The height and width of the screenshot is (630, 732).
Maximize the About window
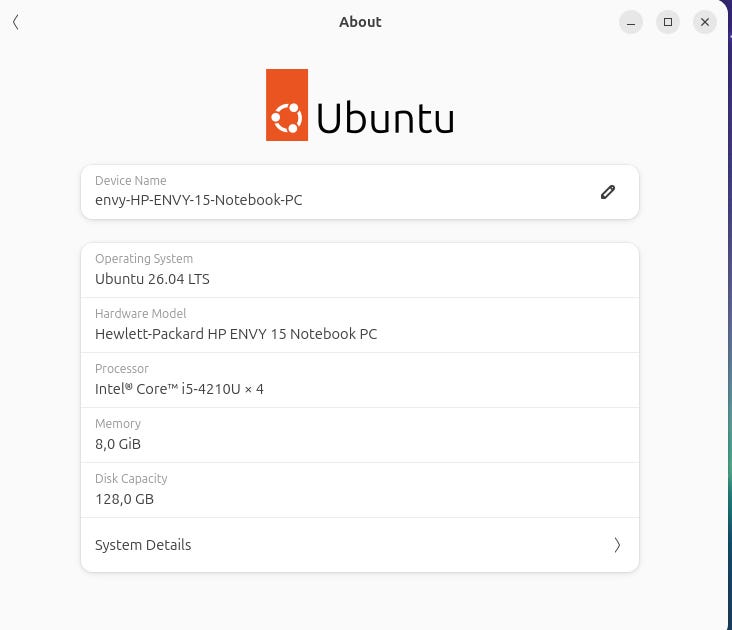(668, 22)
